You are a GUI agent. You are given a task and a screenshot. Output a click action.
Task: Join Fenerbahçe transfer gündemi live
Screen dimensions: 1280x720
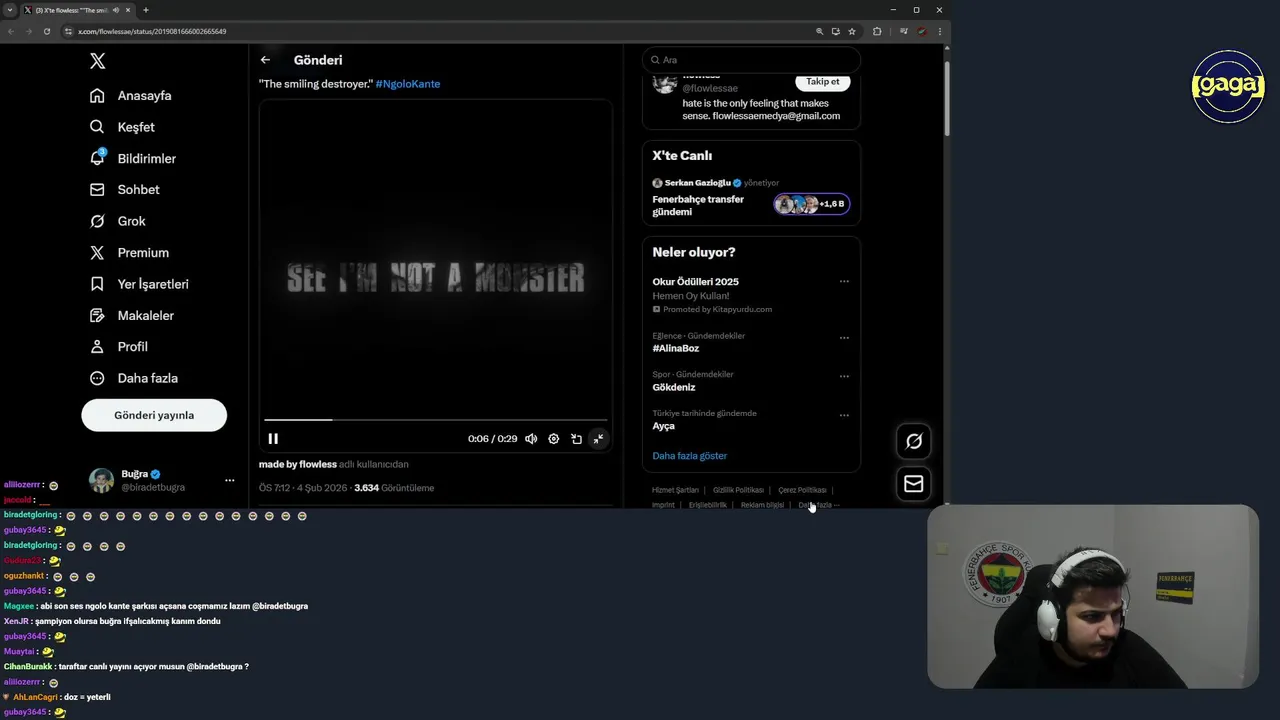pos(698,205)
